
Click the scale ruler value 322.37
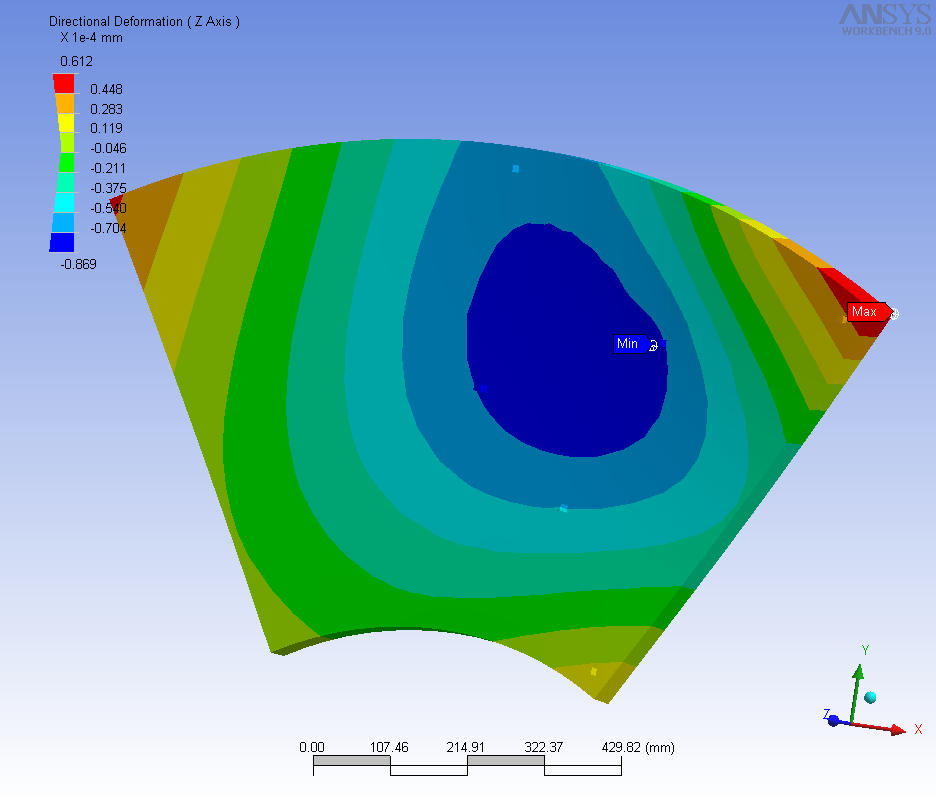(x=543, y=747)
